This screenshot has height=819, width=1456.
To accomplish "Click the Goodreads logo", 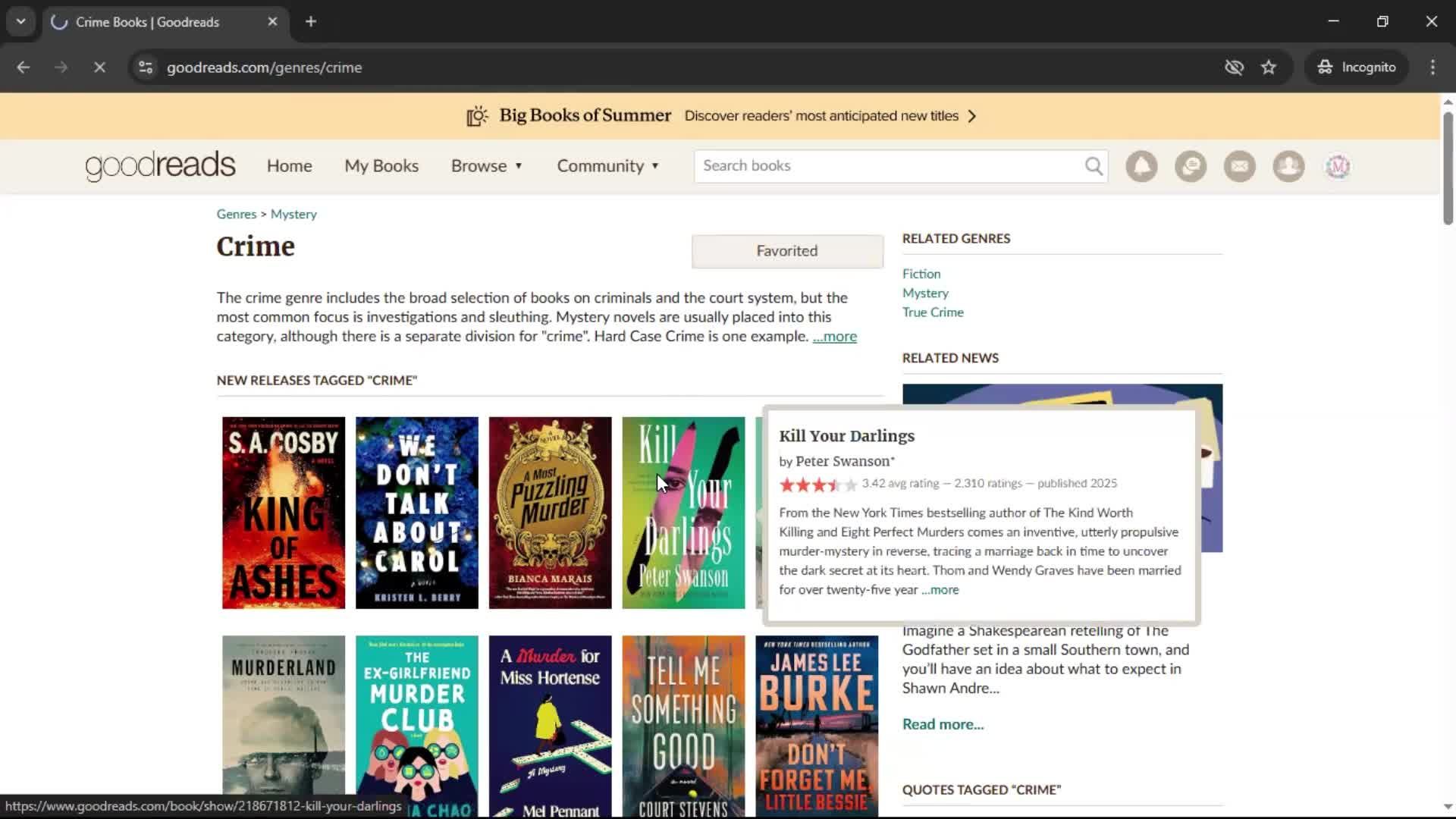I will click(160, 165).
